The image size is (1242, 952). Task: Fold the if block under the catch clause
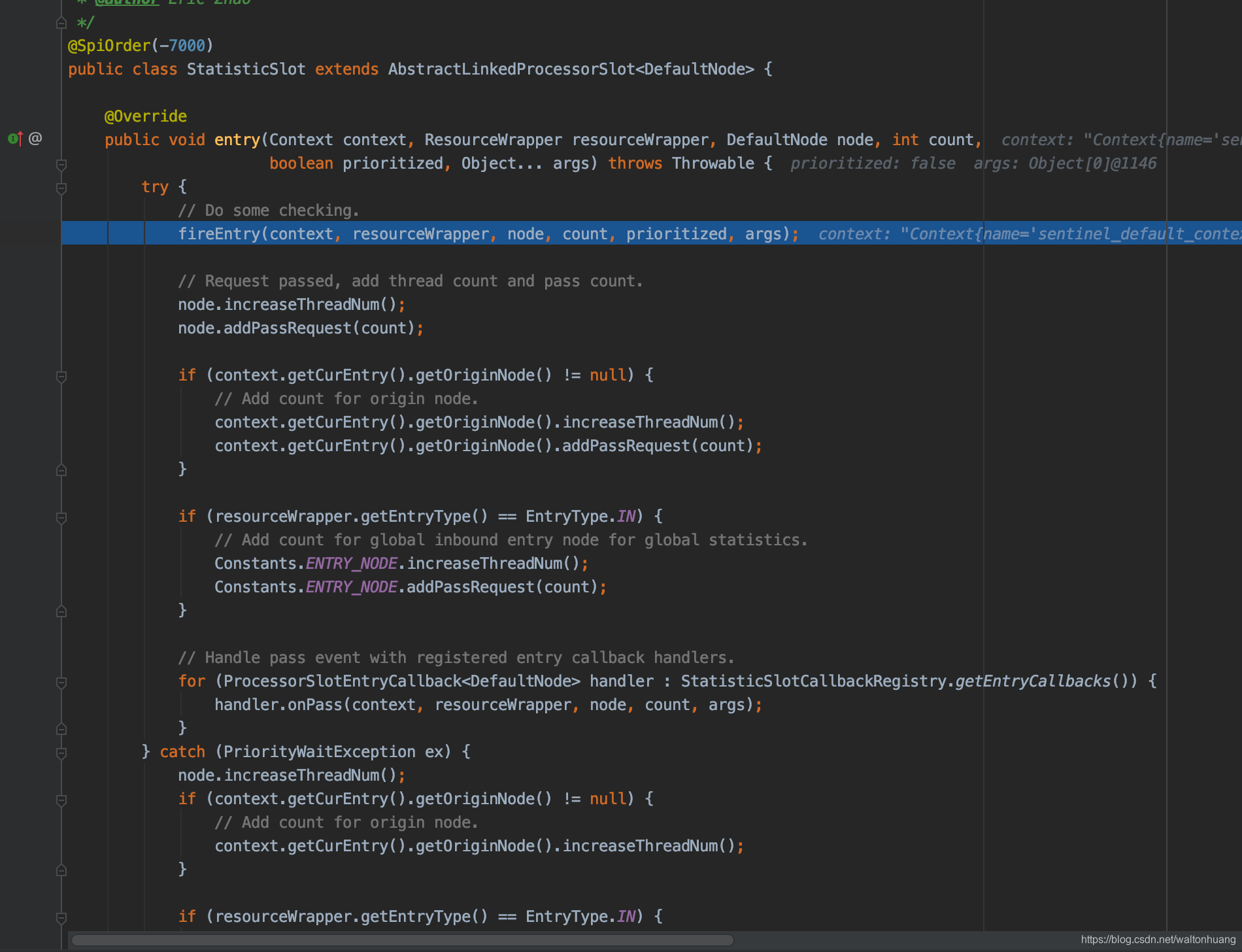point(61,800)
